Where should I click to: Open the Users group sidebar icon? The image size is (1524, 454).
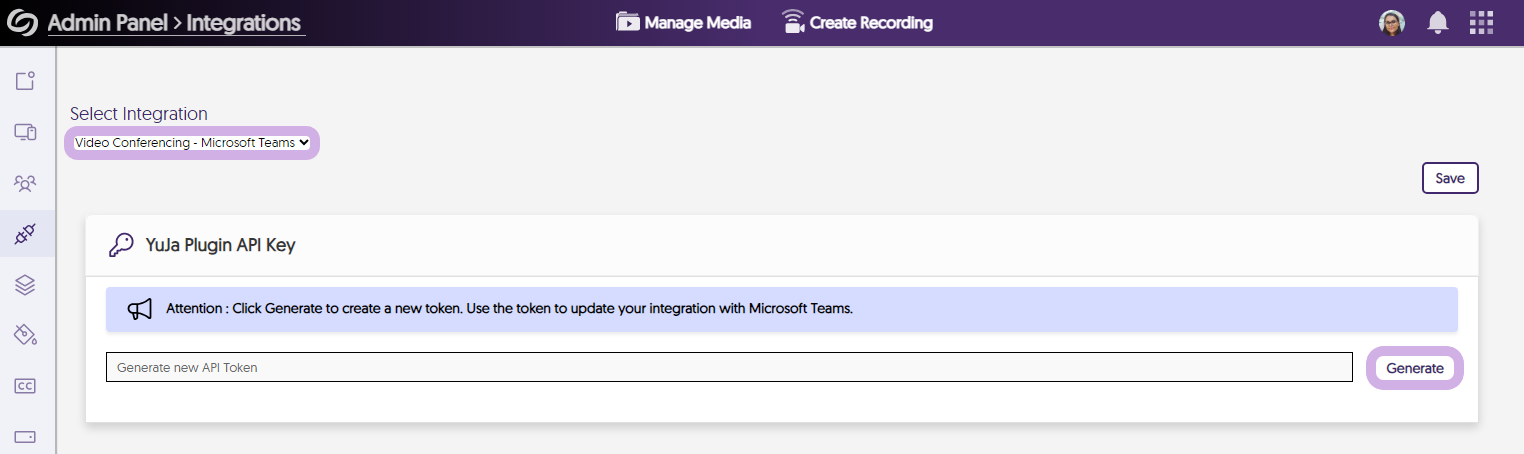point(26,183)
